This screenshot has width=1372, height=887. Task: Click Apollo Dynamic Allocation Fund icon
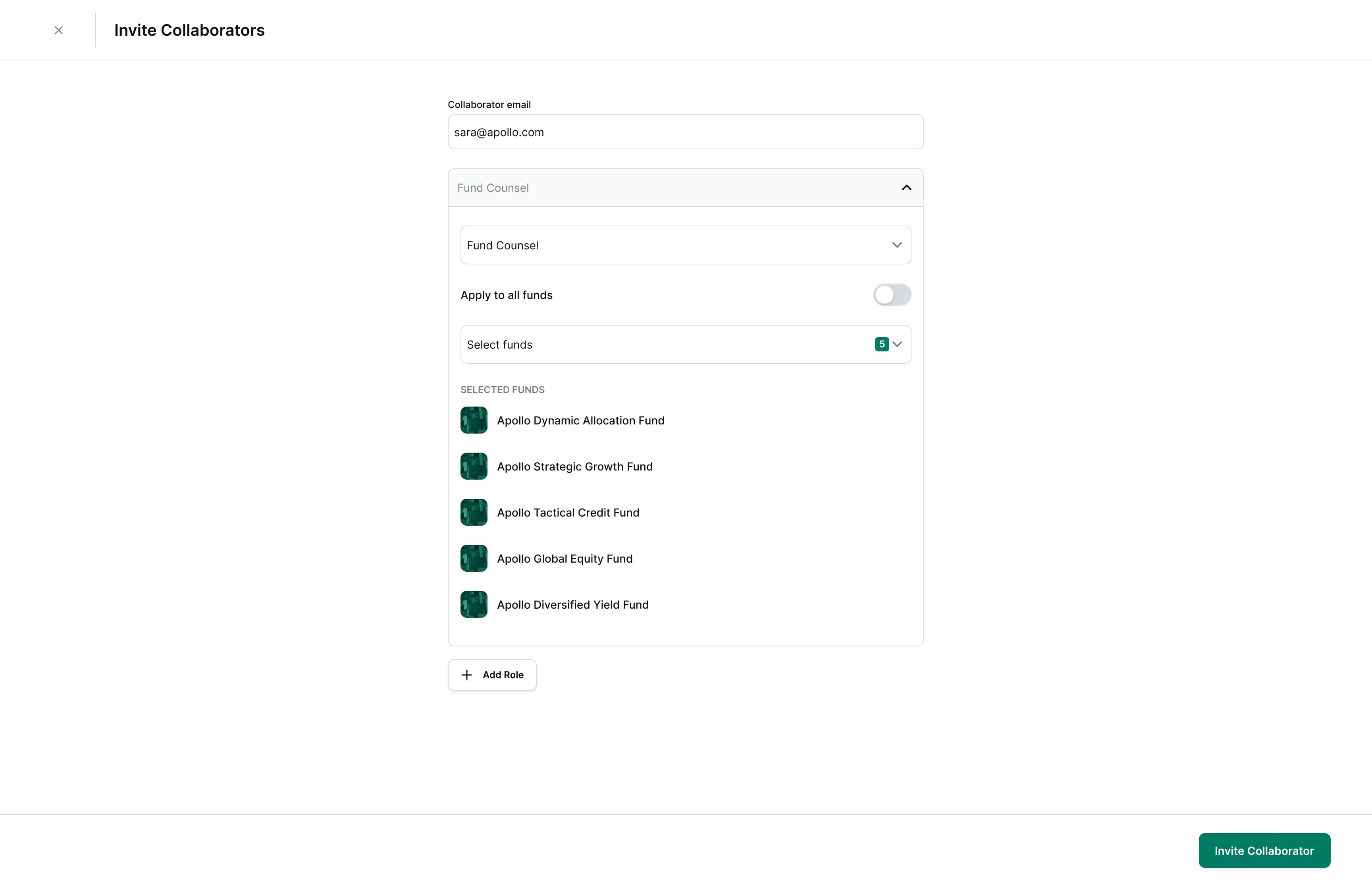474,420
